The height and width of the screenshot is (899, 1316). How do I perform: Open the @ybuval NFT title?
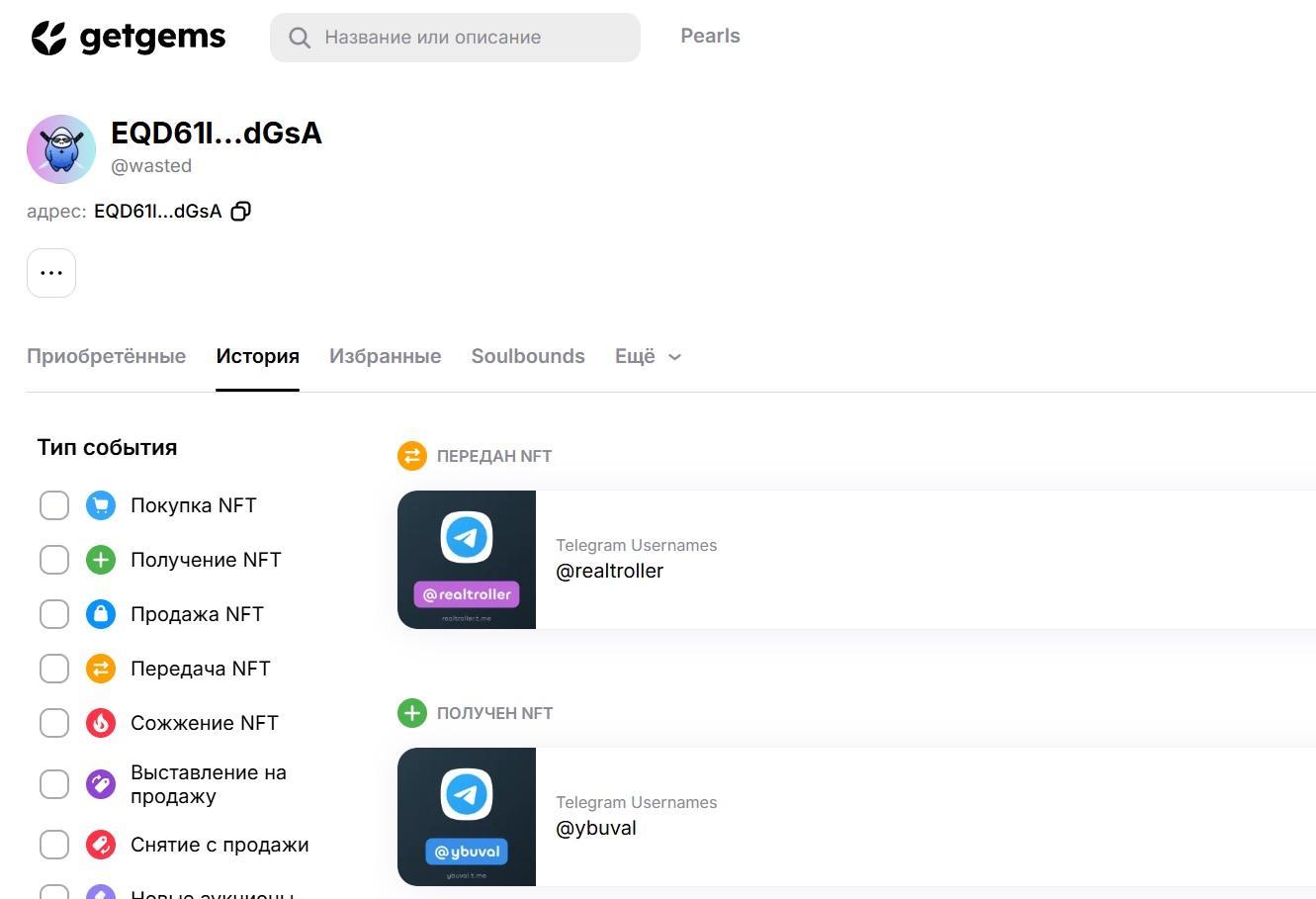(596, 828)
